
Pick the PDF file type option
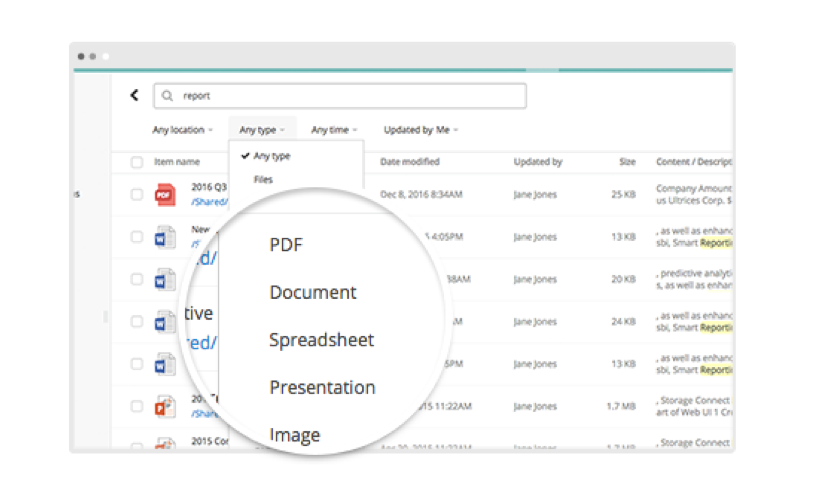coord(286,245)
